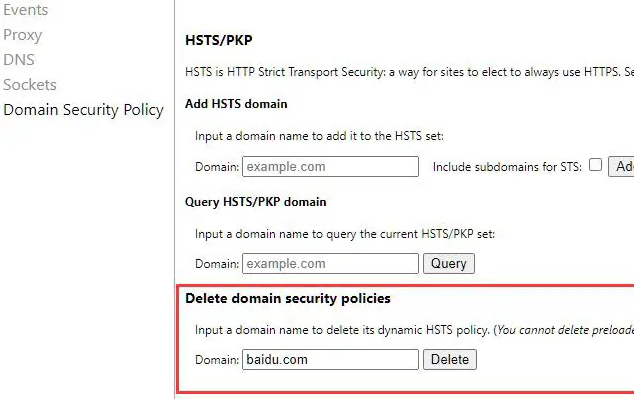Open the Proxy section in sidebar
634x399 pixels.
click(23, 35)
